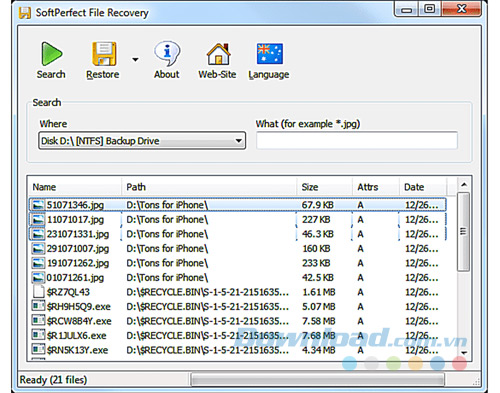The image size is (500, 393).
Task: Click the Restore floppy disk icon
Action: pos(104,54)
